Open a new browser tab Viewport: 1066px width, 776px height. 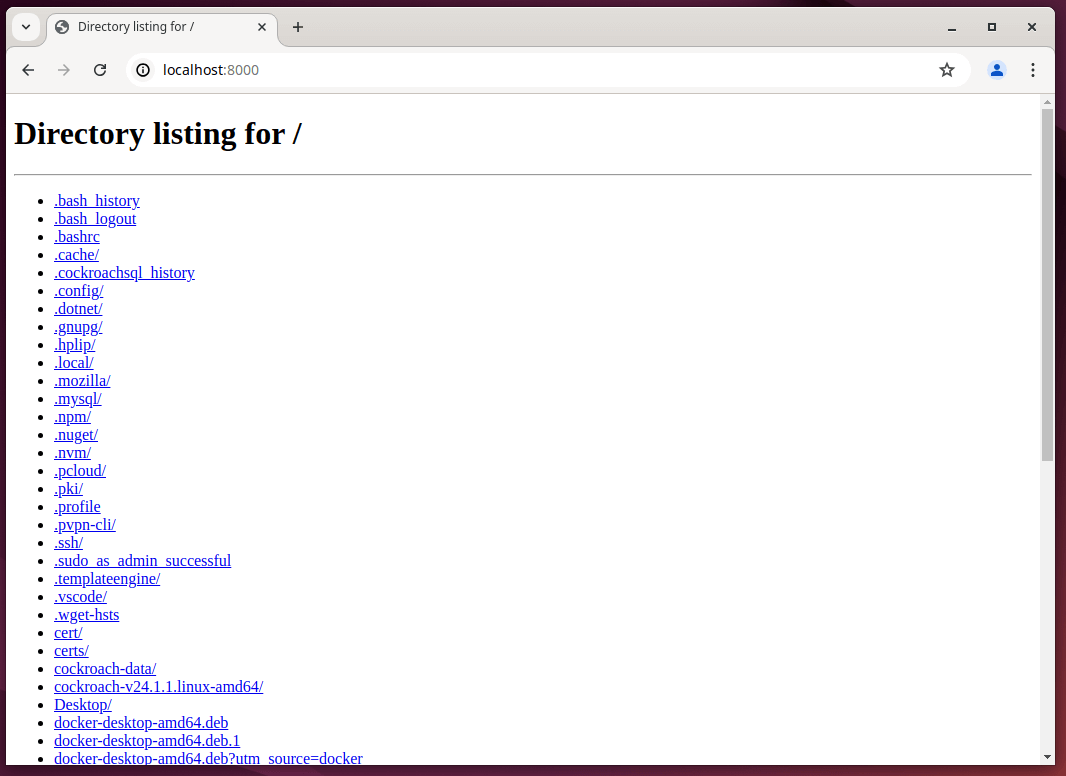298,27
